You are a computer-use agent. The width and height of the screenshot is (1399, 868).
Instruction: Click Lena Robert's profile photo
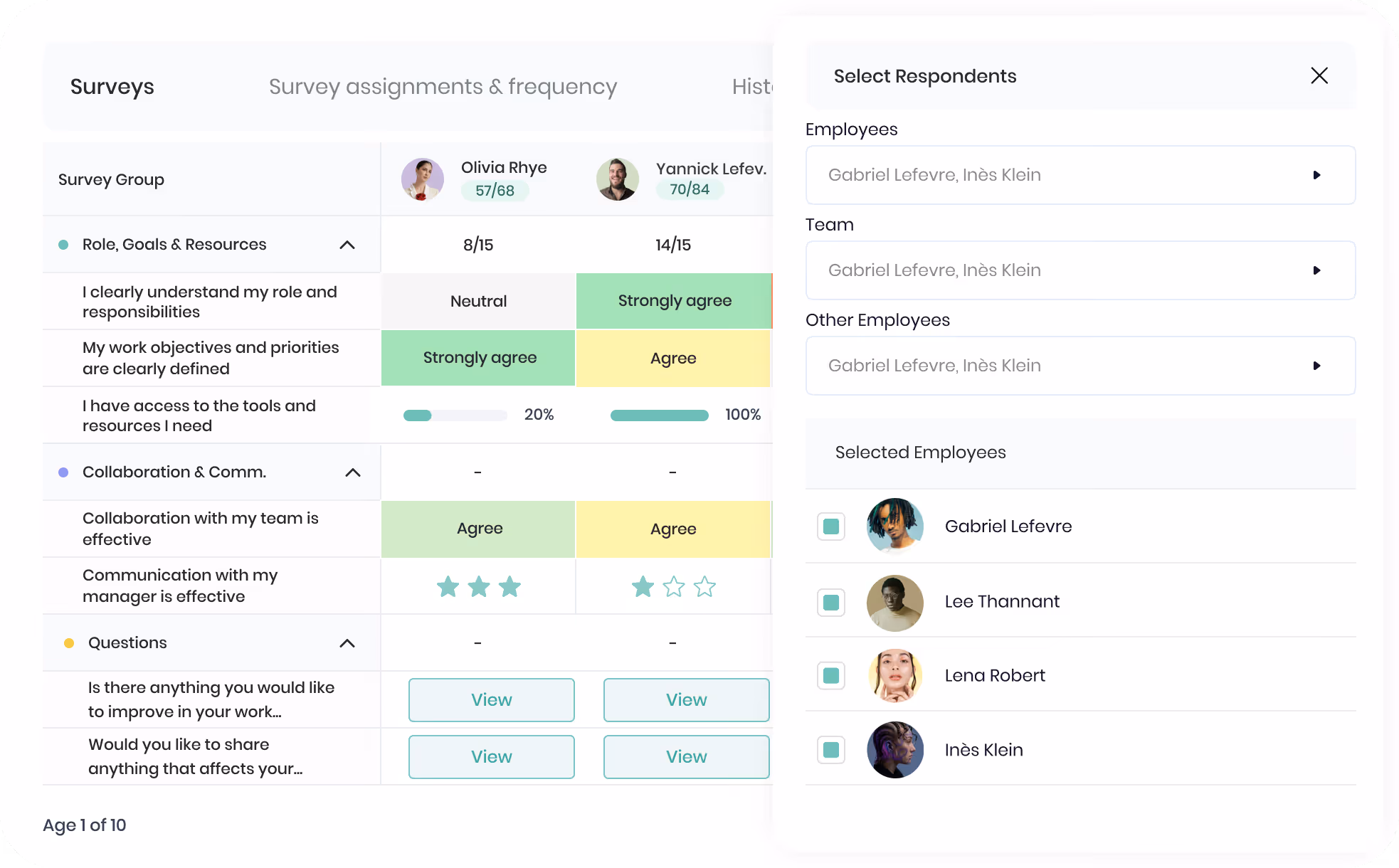[x=895, y=675]
